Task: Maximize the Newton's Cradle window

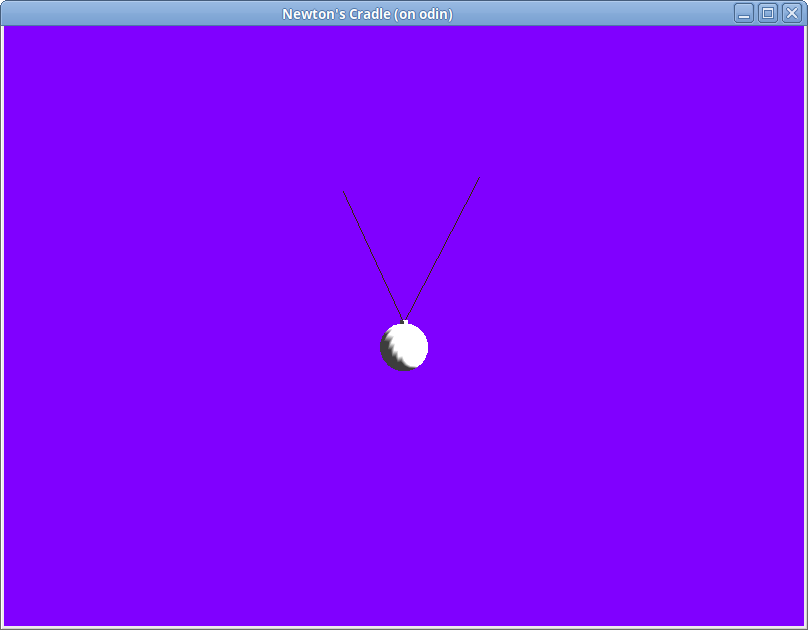Action: coord(768,13)
